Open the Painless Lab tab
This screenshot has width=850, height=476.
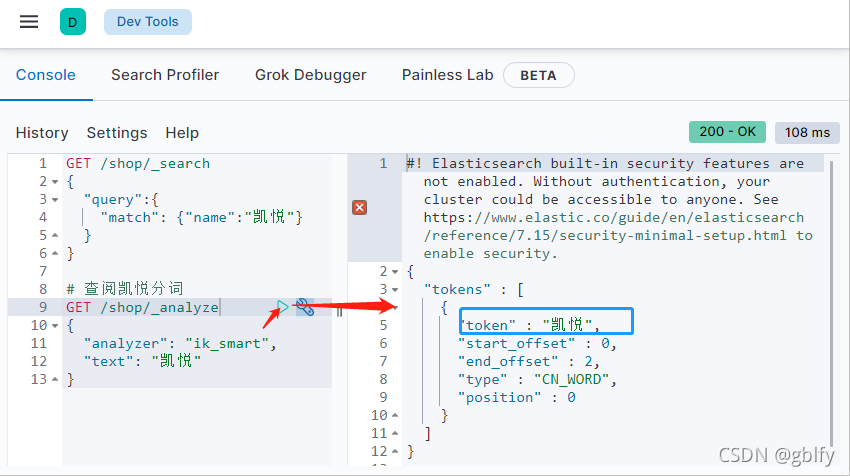click(447, 75)
